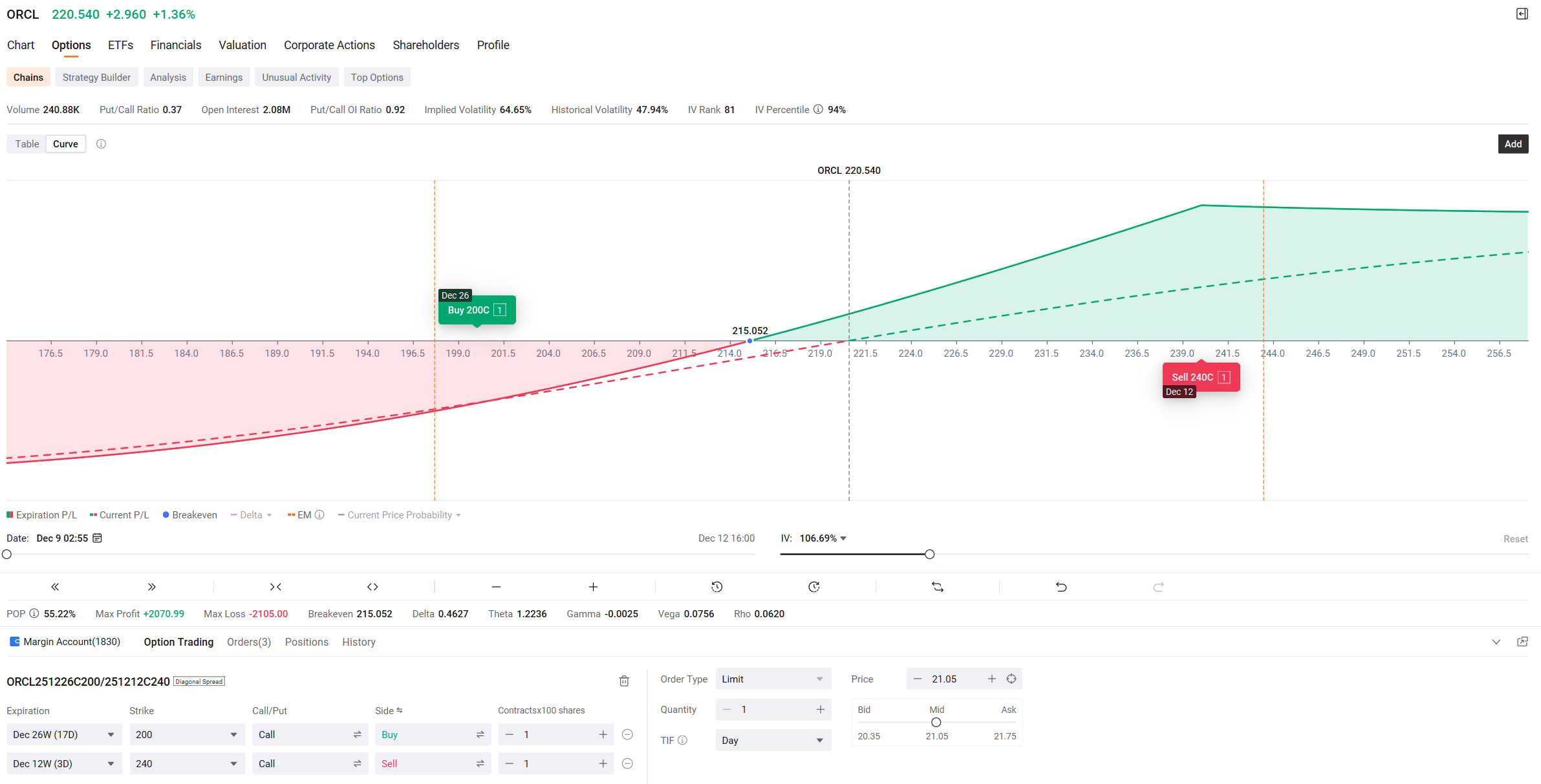The image size is (1541, 784).
Task: Expand the IV 106.69% dropdown
Action: pyautogui.click(x=843, y=538)
